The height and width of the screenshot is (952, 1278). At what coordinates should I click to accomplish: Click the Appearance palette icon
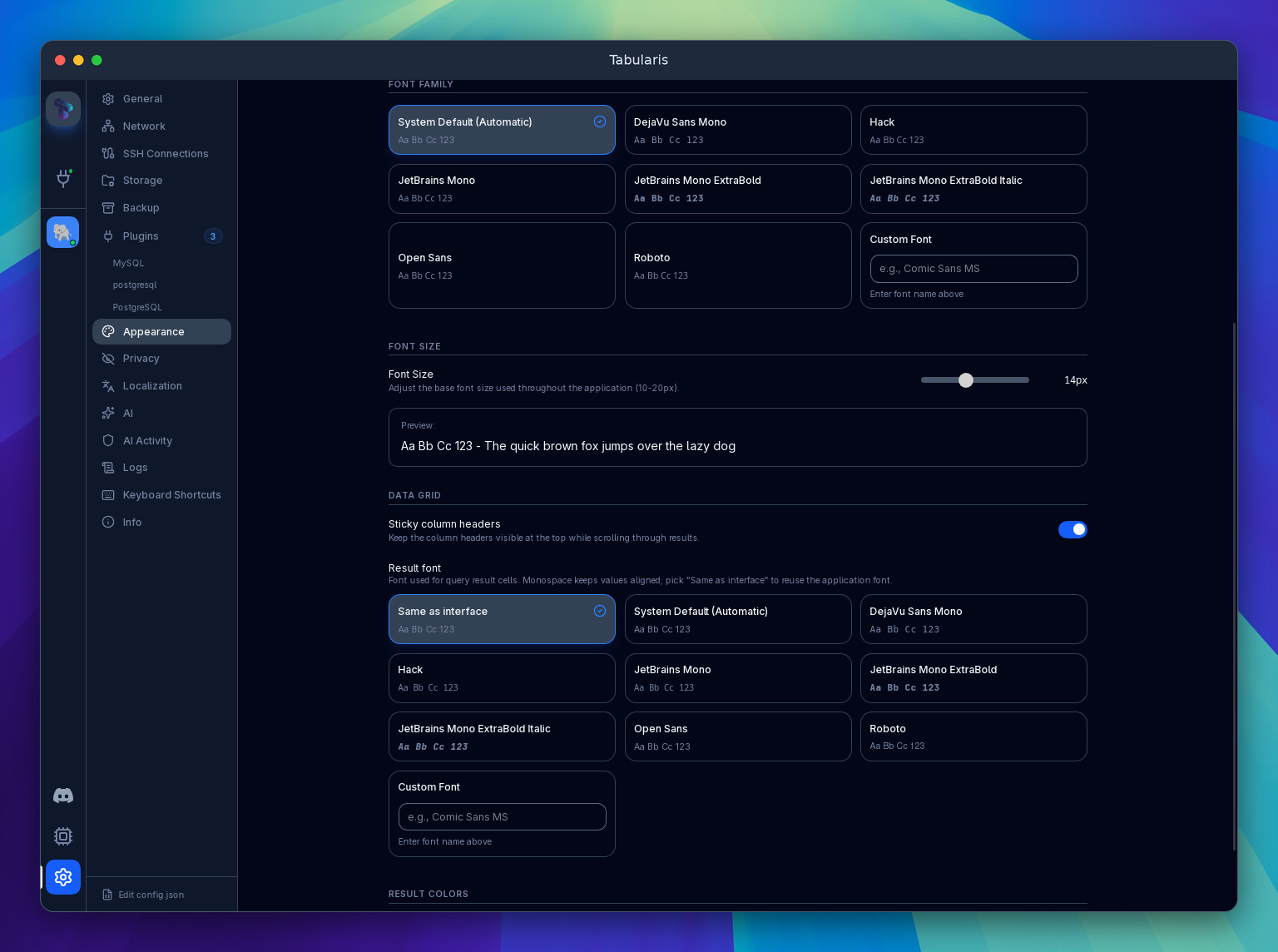tap(108, 331)
